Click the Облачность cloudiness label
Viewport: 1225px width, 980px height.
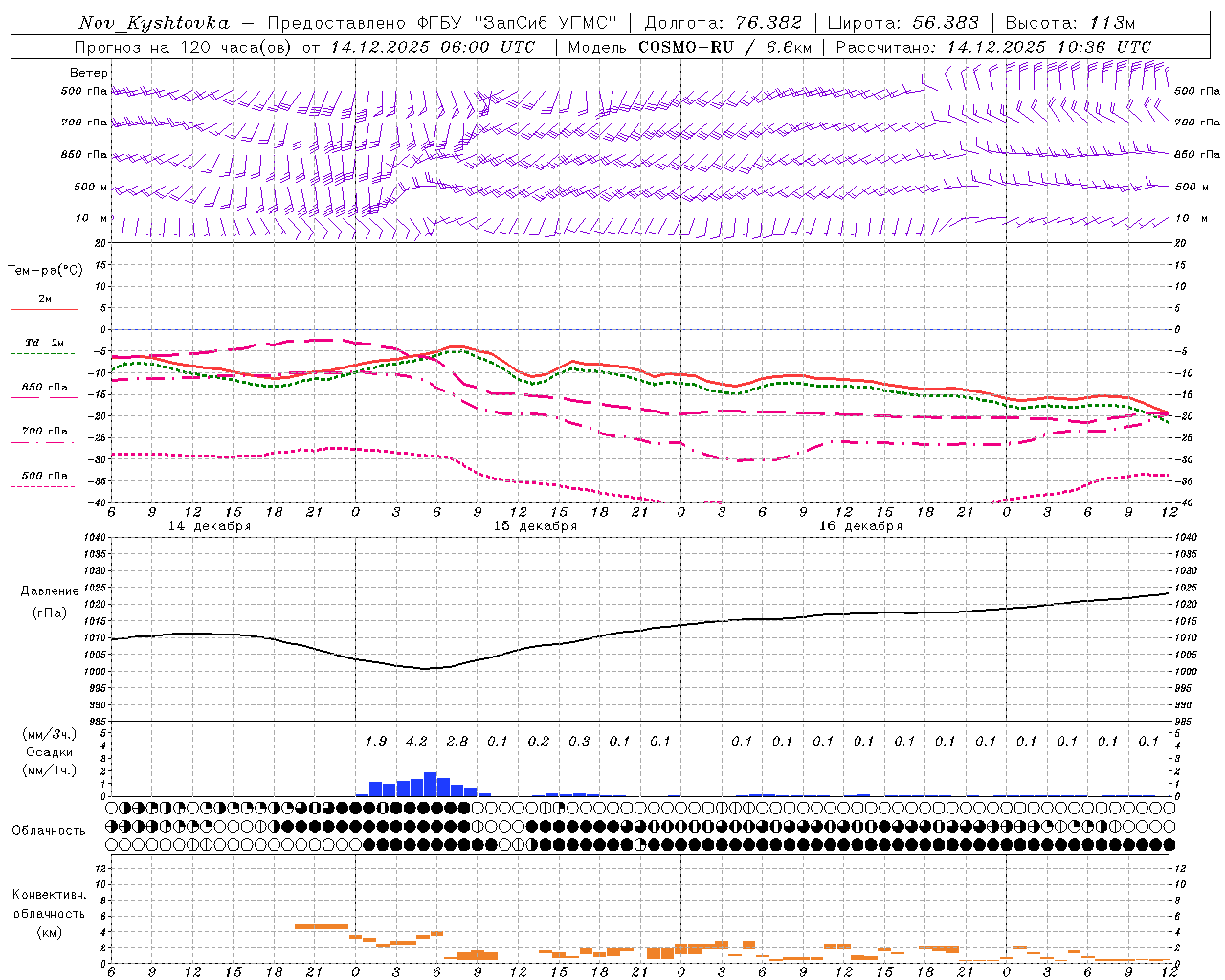[x=49, y=831]
